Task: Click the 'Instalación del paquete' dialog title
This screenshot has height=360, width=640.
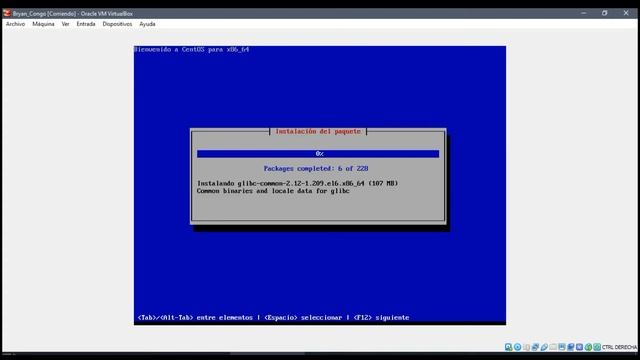Action: coord(318,131)
